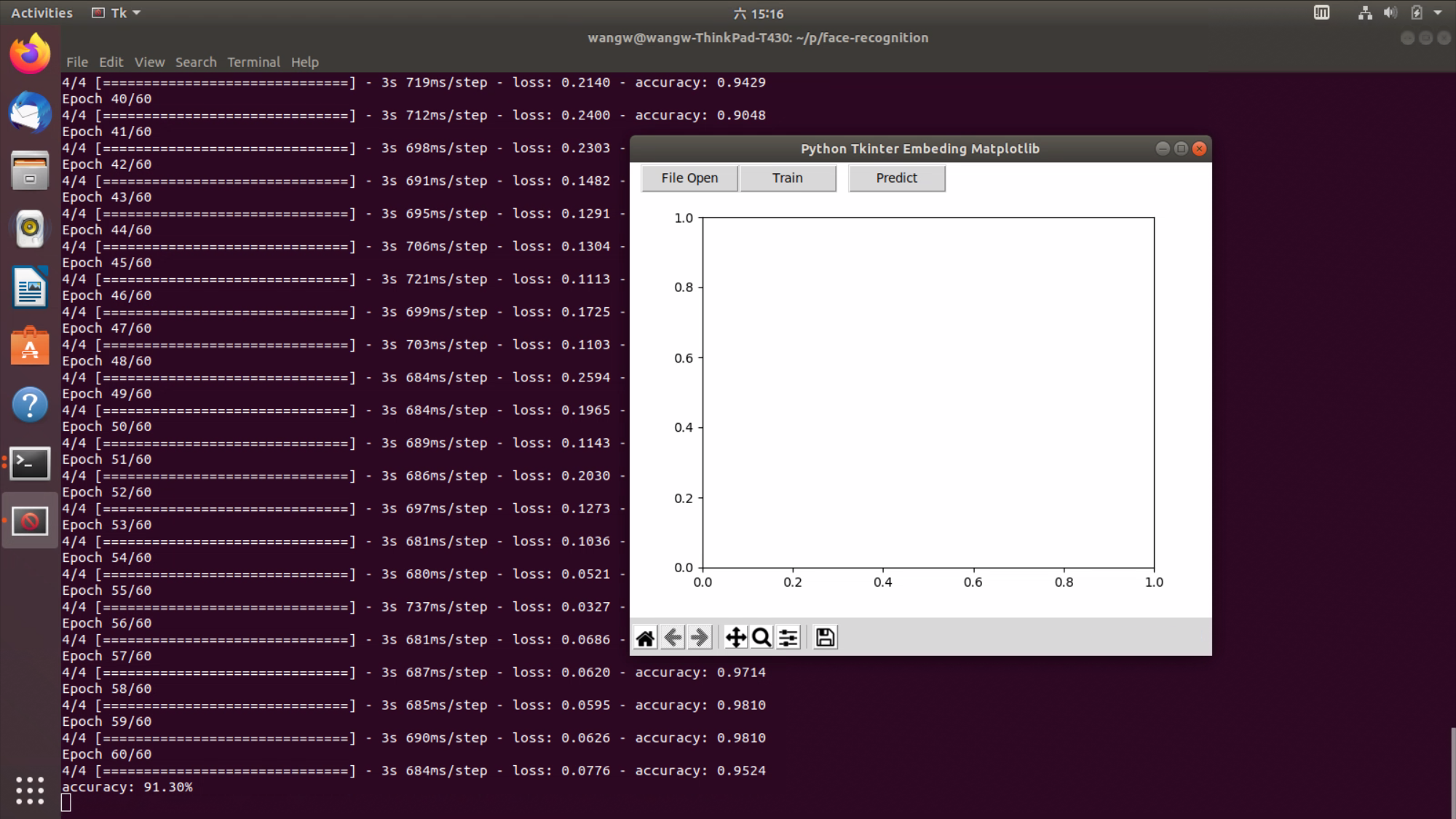
Task: Start training with Train button
Action: point(788,178)
